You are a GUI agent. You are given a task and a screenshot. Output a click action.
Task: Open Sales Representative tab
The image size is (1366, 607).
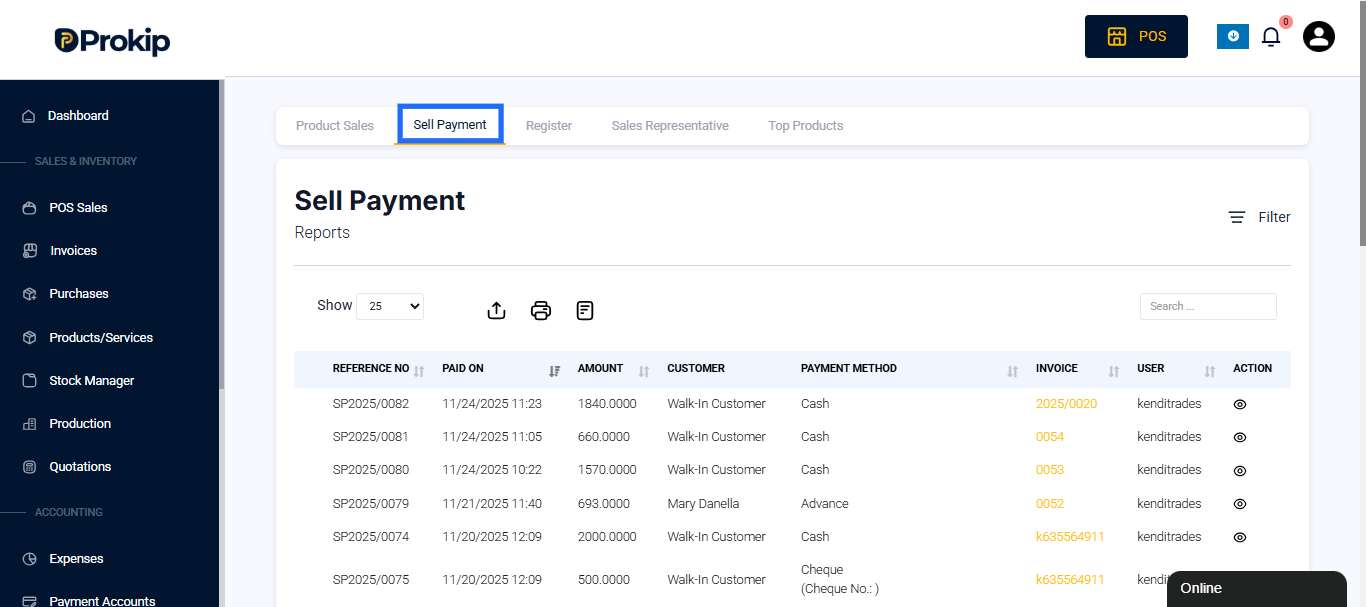coord(670,126)
